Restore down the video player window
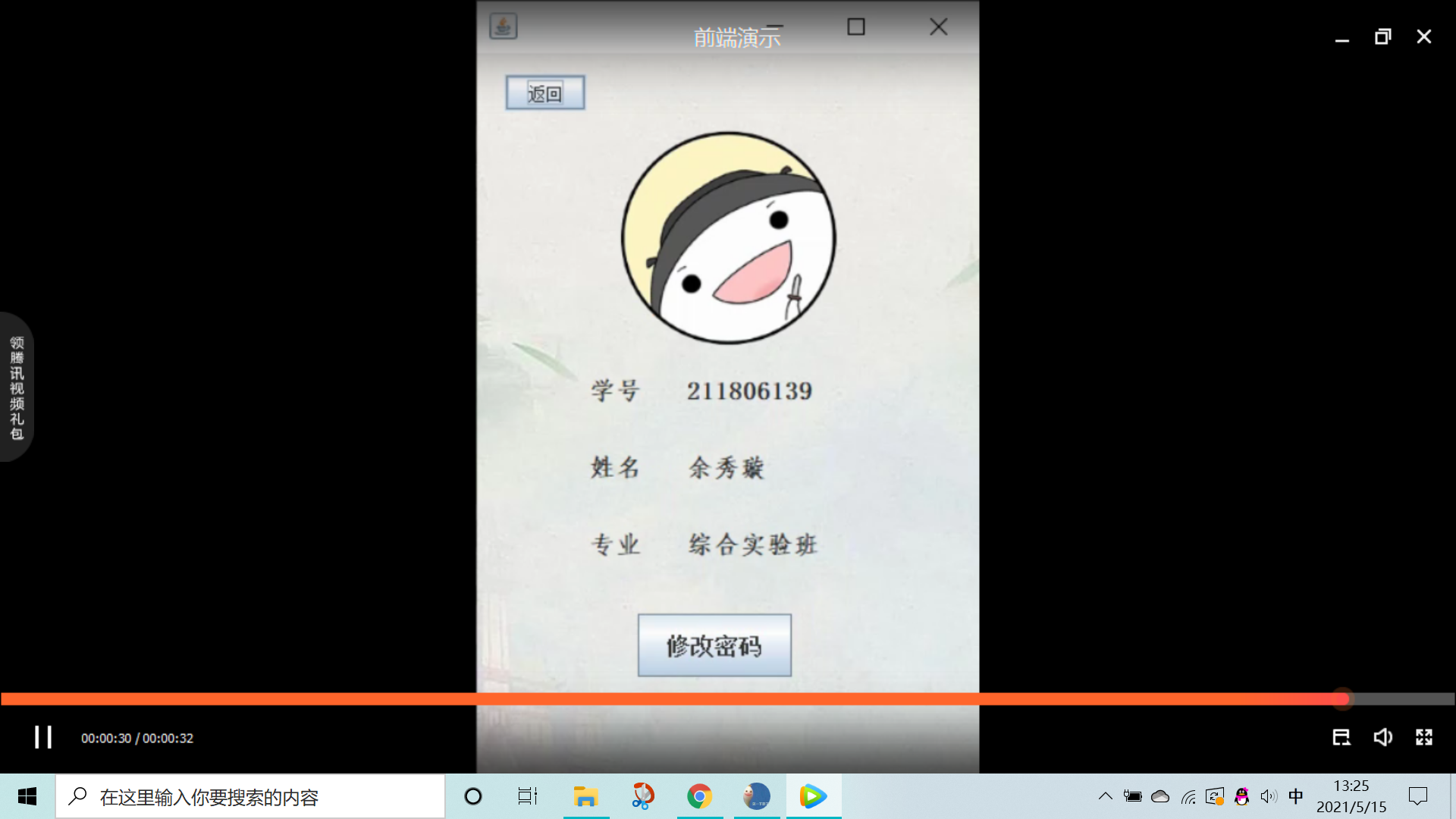Screen dimensions: 1456x819 click(1382, 36)
